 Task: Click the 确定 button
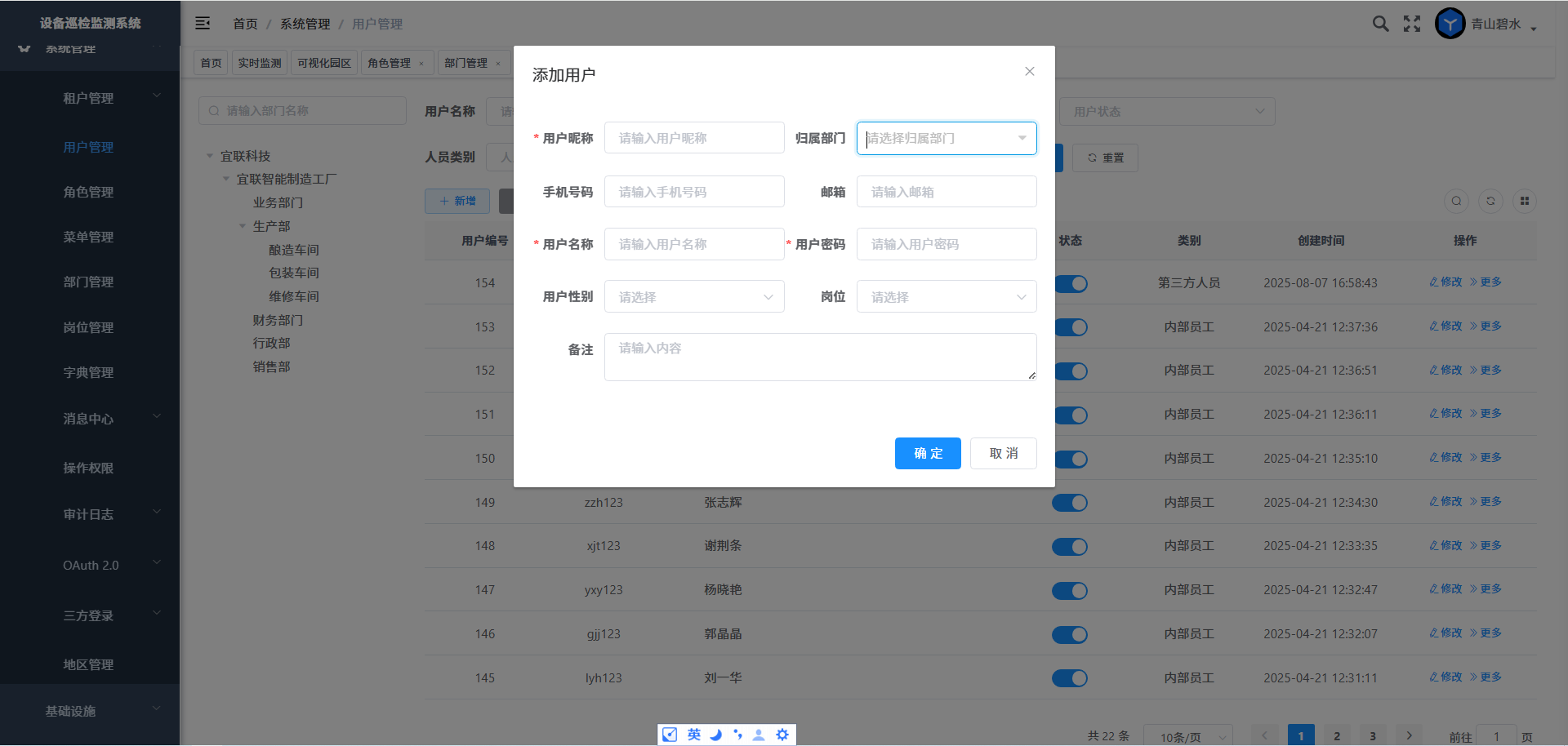(928, 454)
